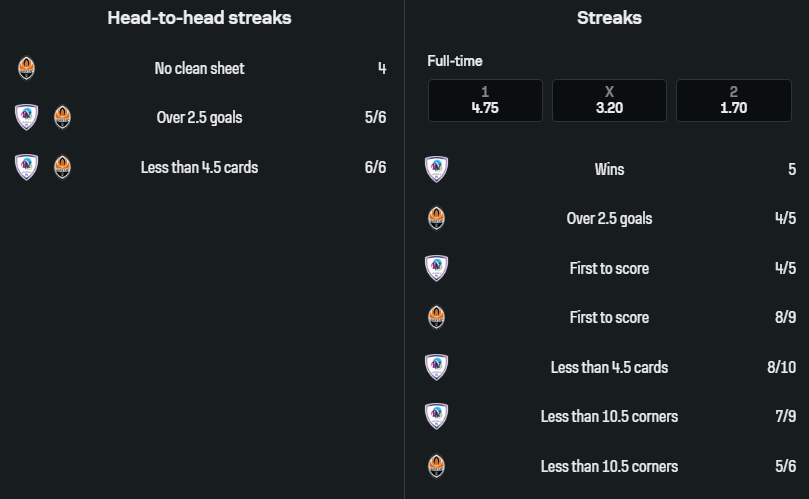Click white crest in the 6/6 cards row
This screenshot has height=499, width=809.
[27, 167]
